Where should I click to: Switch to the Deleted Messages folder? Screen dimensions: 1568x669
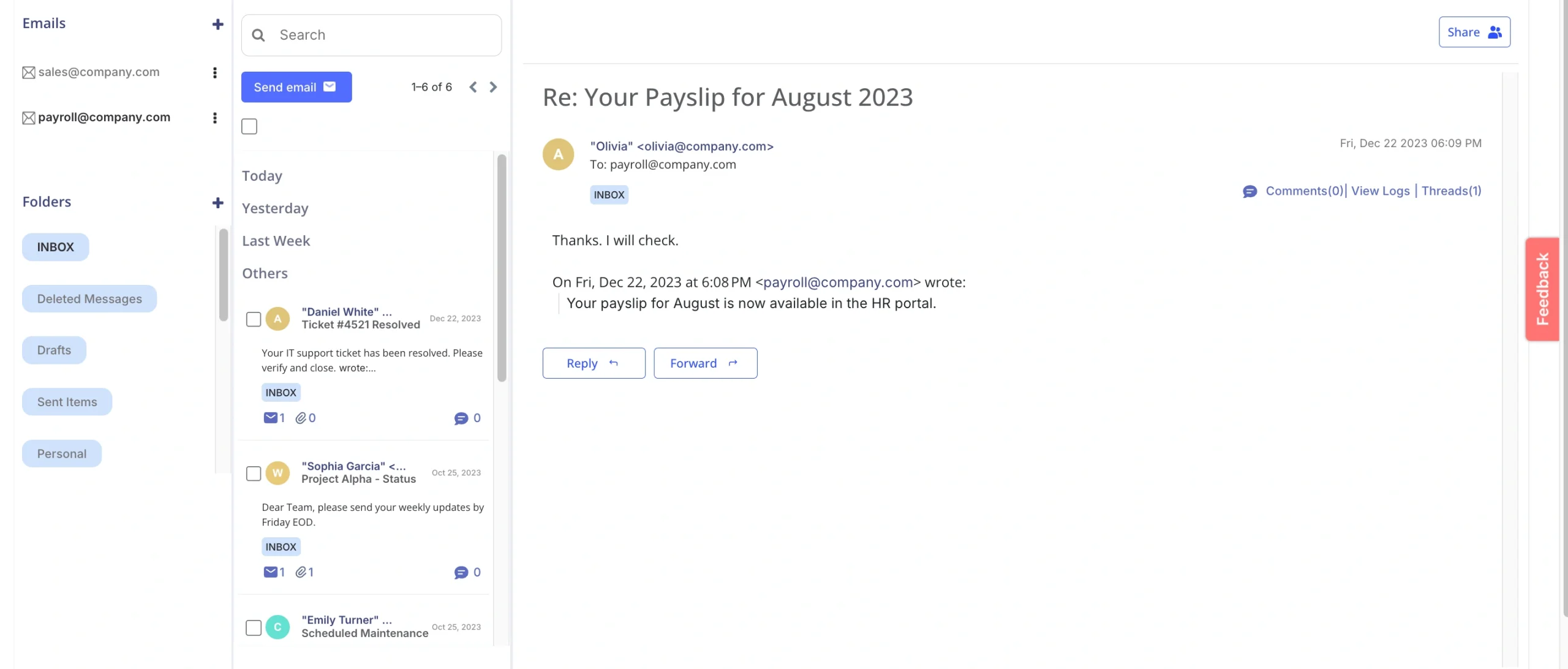click(89, 298)
